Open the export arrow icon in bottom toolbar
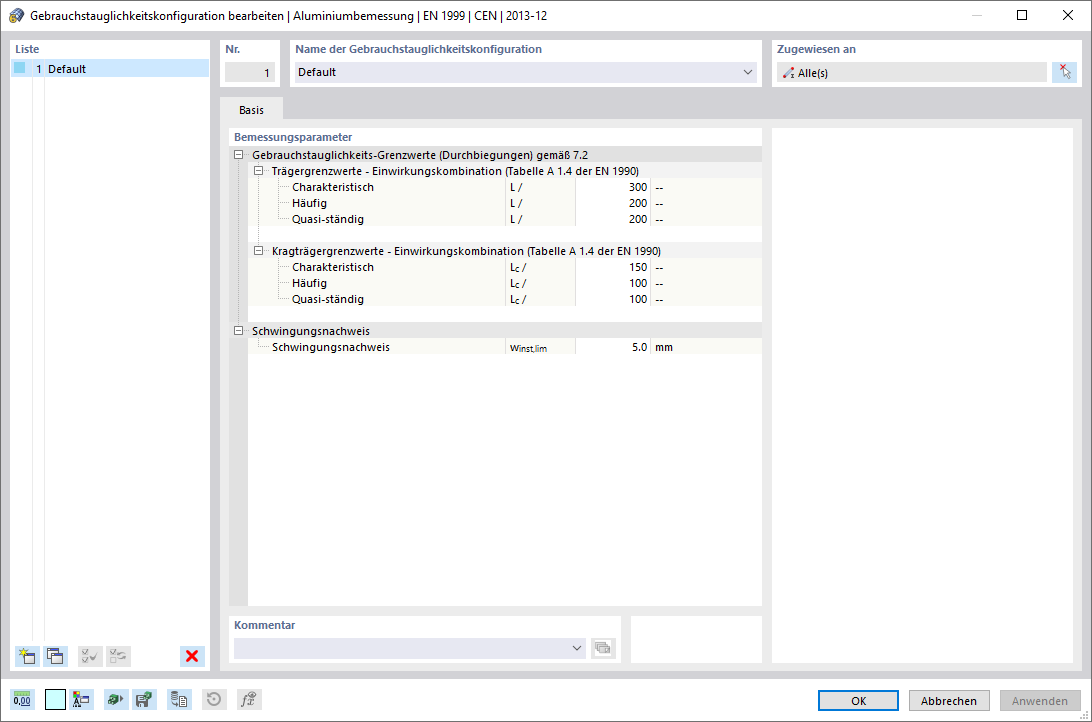 click(x=115, y=699)
